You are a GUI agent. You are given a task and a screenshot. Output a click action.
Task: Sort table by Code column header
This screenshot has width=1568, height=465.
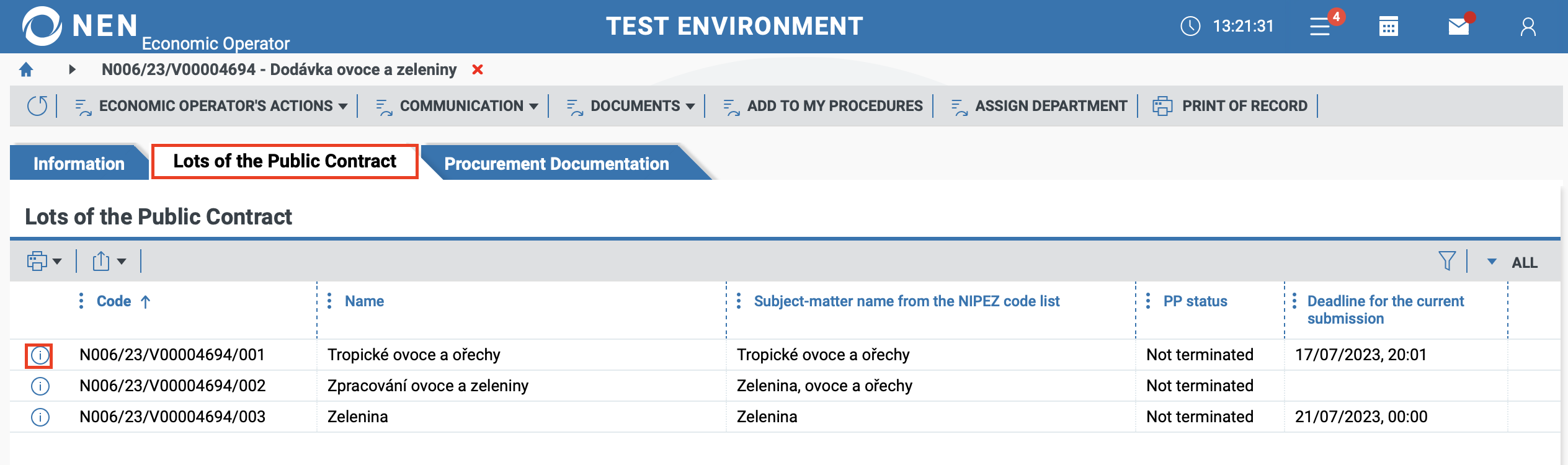pyautogui.click(x=114, y=301)
